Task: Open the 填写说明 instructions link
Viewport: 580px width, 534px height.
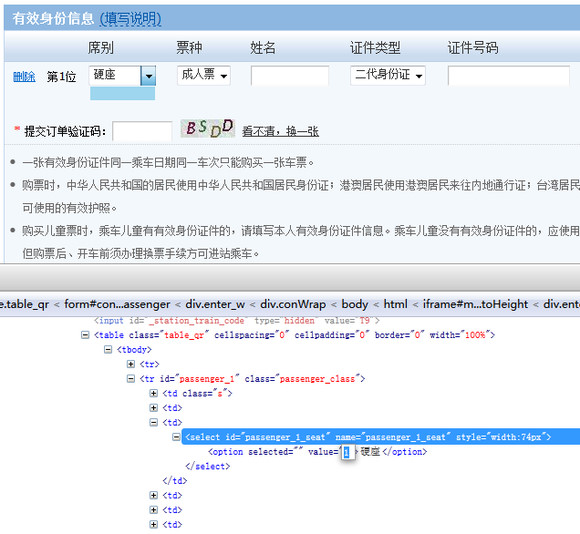Action: tap(131, 18)
